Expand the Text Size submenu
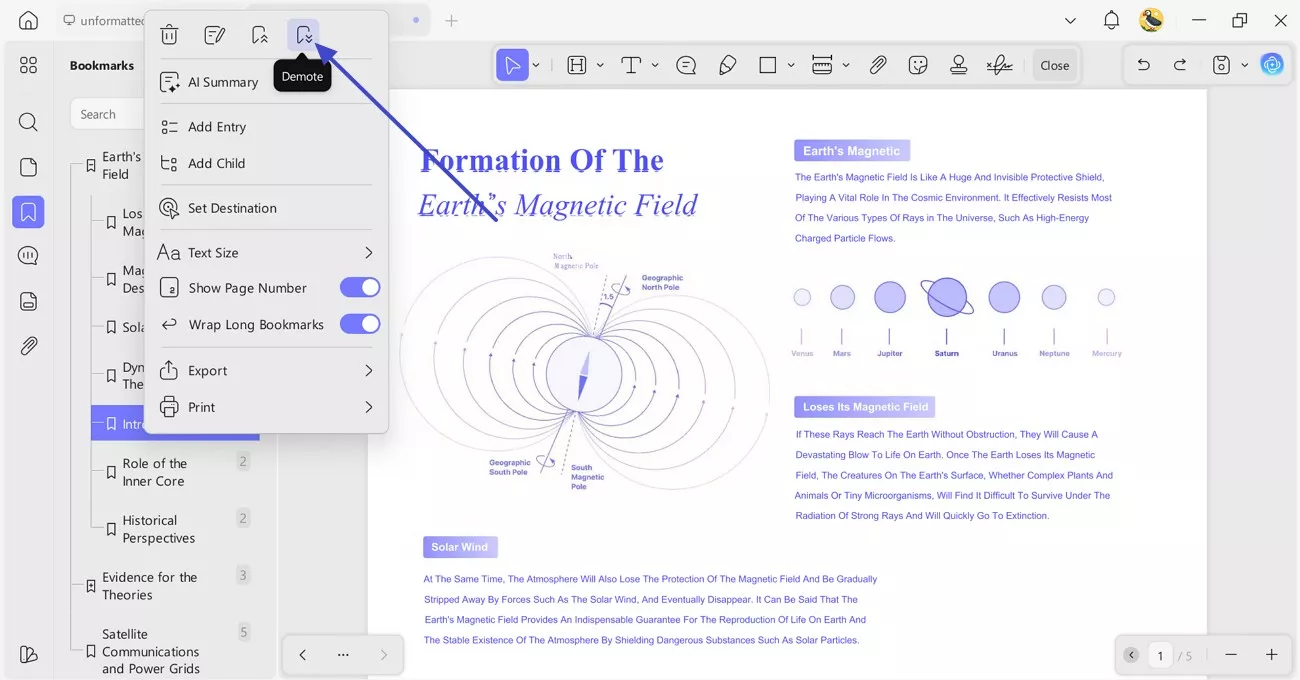This screenshot has width=1300, height=680. click(x=368, y=253)
